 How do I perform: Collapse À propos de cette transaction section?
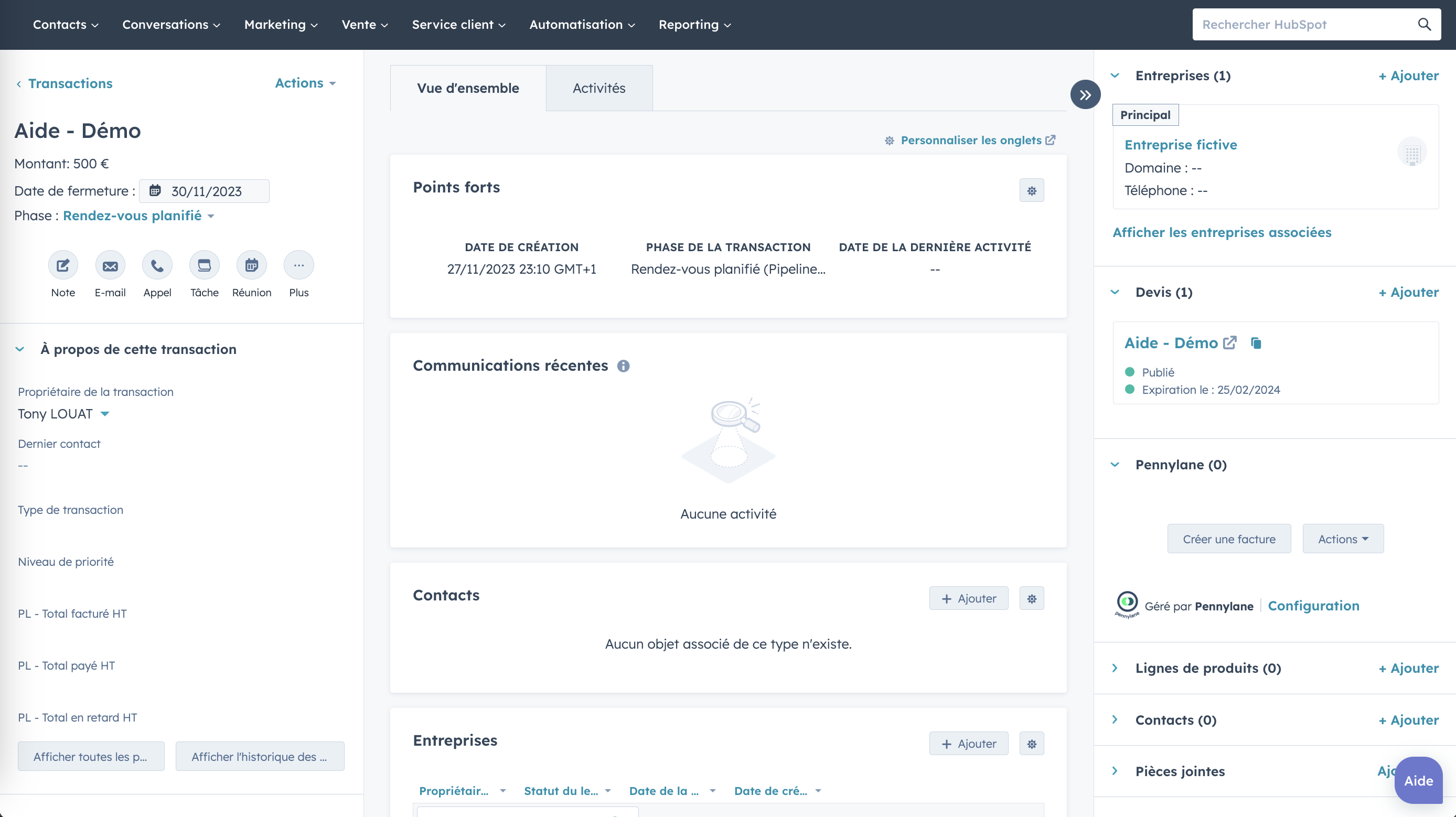(x=20, y=349)
